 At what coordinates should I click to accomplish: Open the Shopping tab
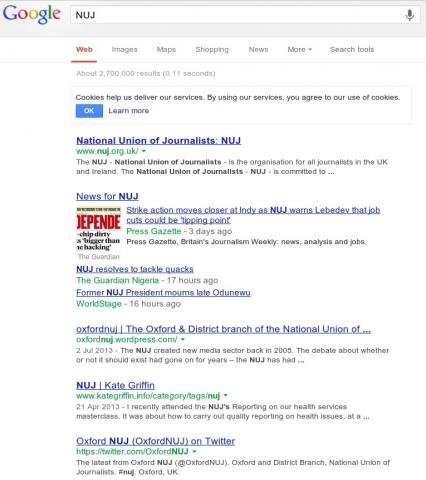(x=212, y=49)
